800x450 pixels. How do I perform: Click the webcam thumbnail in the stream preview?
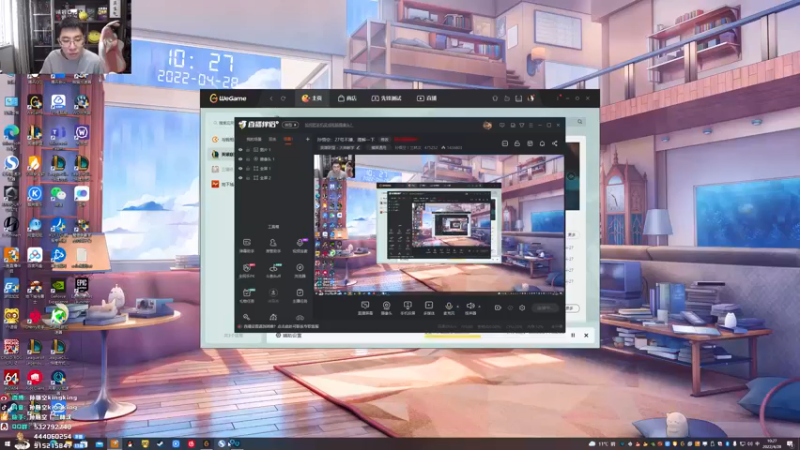coord(334,166)
